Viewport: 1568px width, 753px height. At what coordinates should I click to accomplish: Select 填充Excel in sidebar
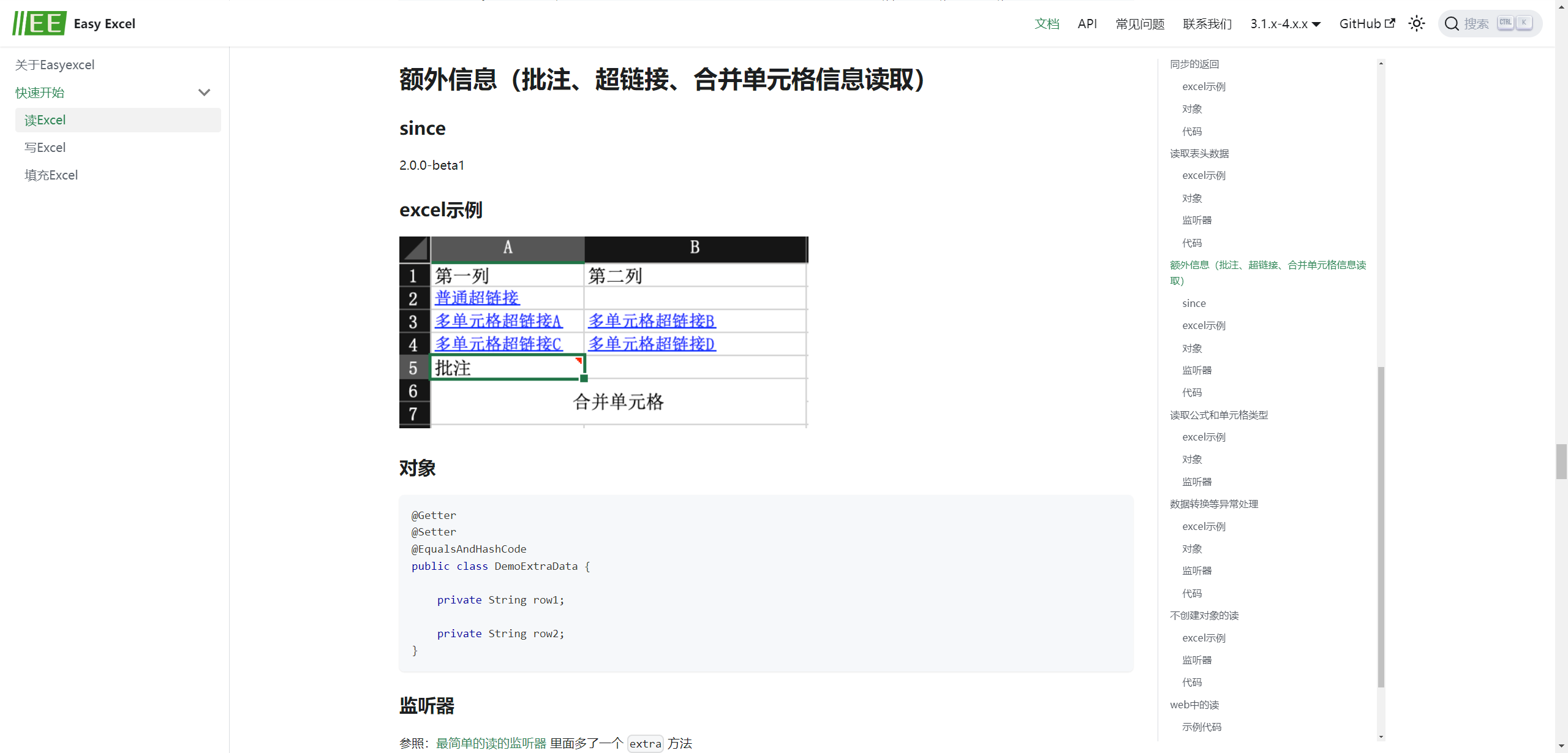tap(51, 175)
